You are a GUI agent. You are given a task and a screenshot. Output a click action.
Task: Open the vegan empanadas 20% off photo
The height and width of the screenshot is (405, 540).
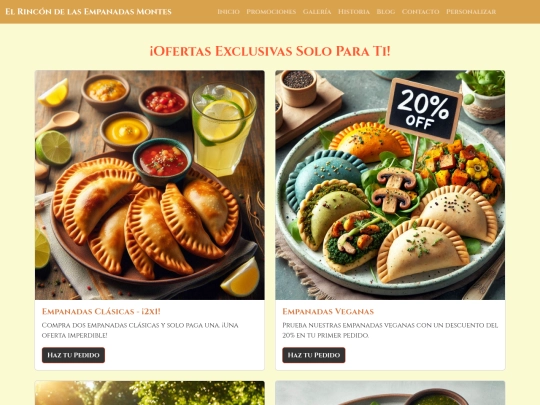pos(390,185)
